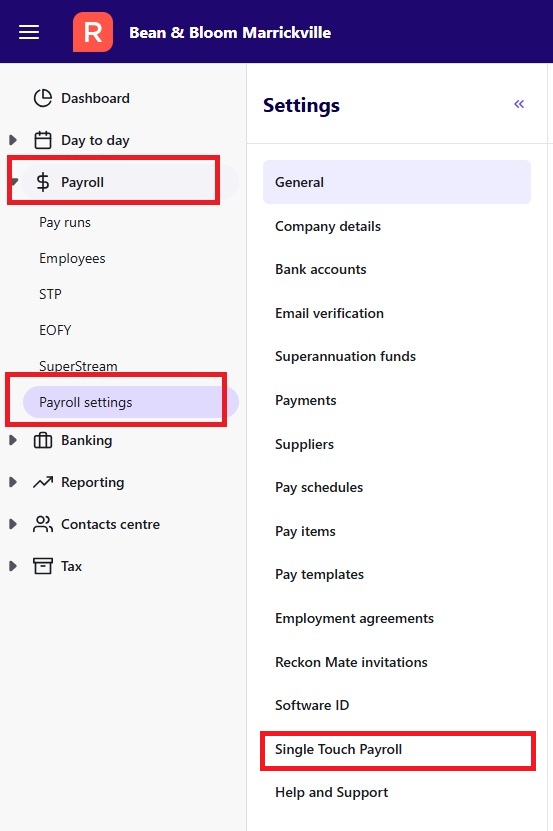Click the Contacts centre people icon
Image resolution: width=553 pixels, height=831 pixels.
42,524
